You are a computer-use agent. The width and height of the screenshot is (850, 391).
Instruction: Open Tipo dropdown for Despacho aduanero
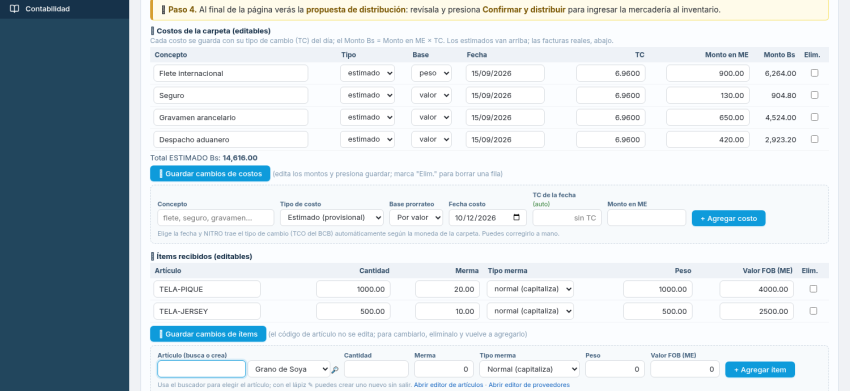click(368, 139)
